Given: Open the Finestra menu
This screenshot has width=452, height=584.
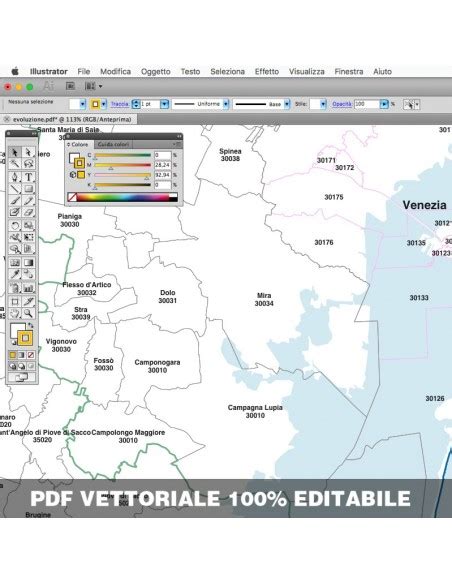Looking at the screenshot, I should 349,72.
